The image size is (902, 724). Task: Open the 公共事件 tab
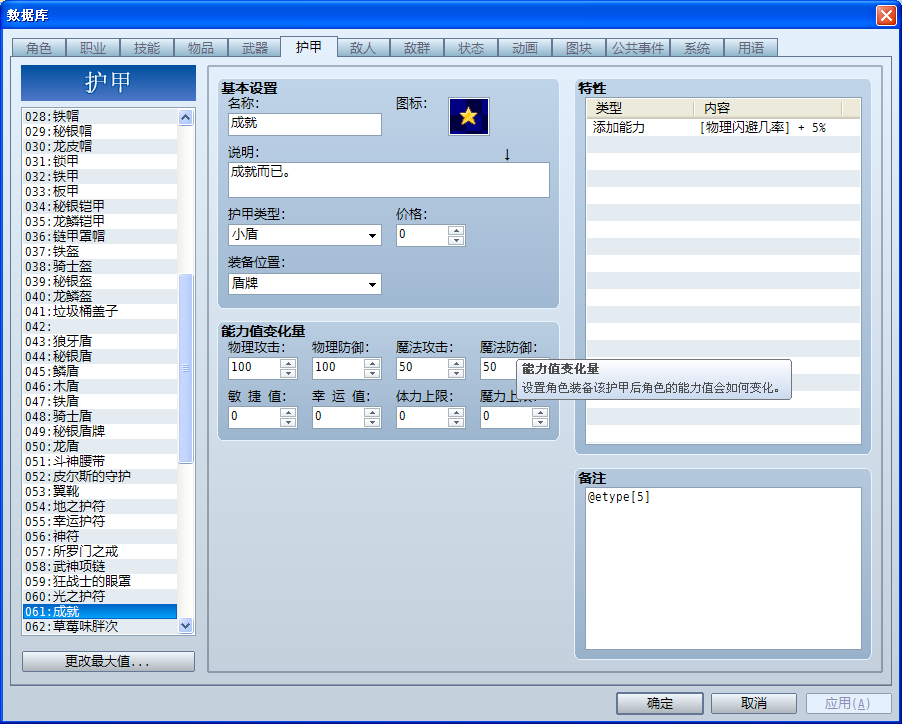637,48
